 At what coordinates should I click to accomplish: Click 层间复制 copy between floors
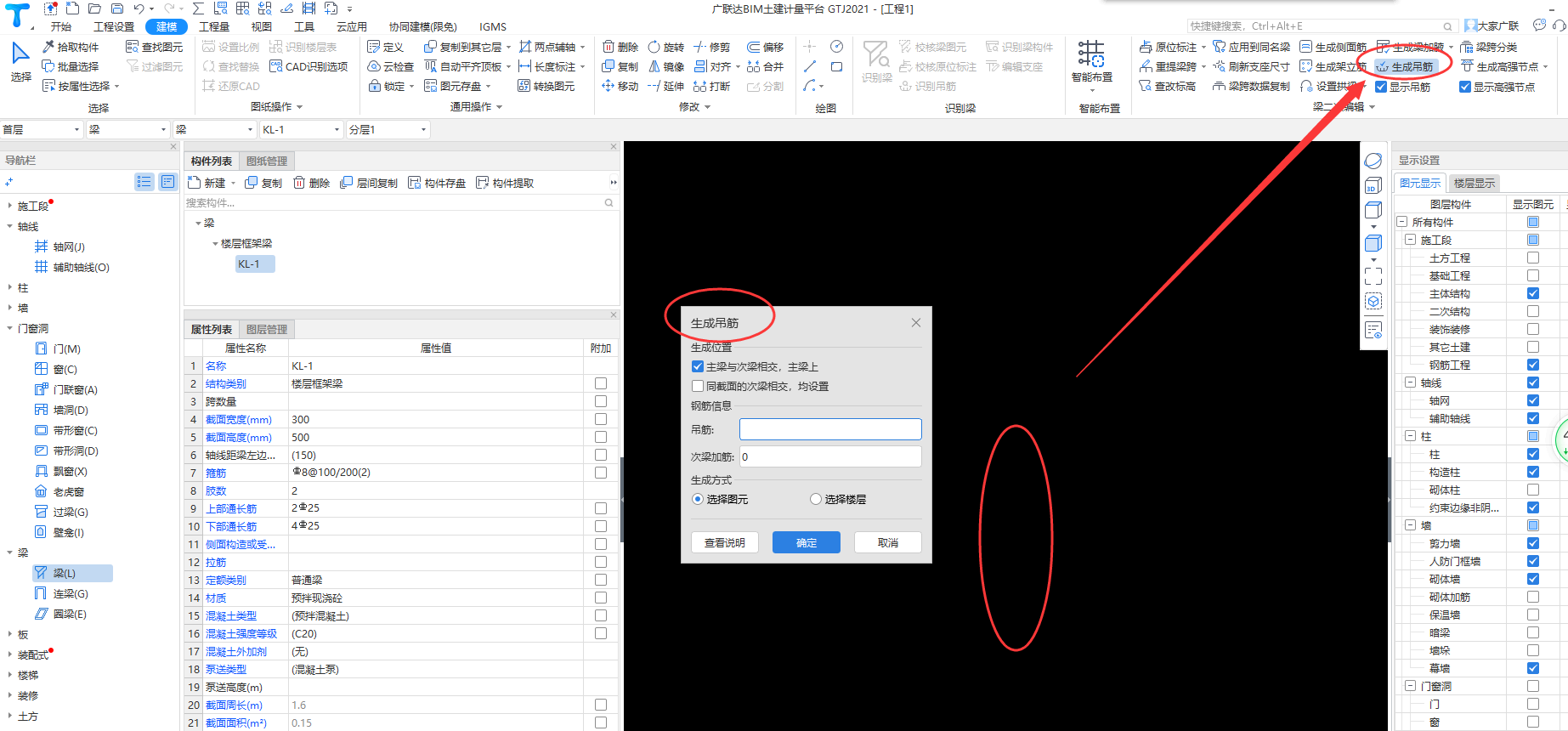tap(368, 183)
